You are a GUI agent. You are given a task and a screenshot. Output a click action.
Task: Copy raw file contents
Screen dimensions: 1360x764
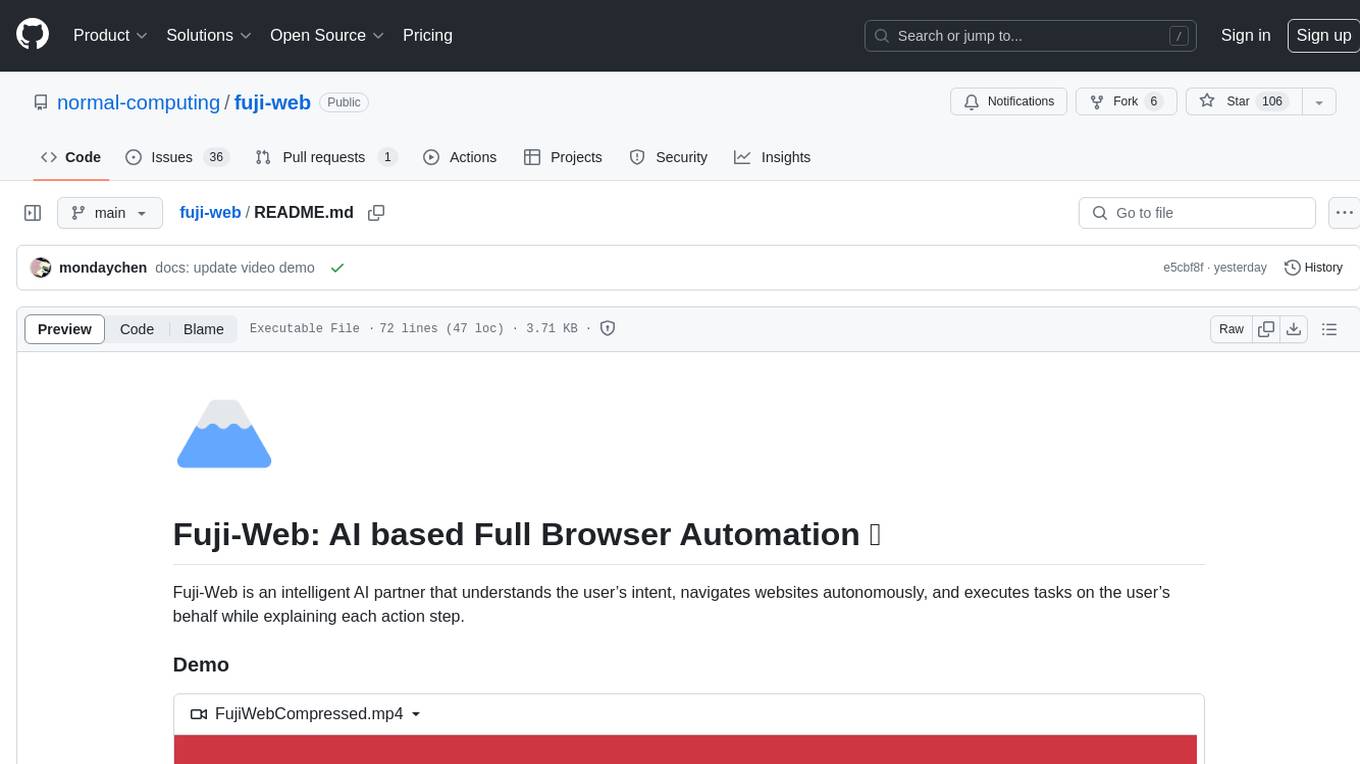pos(1266,329)
